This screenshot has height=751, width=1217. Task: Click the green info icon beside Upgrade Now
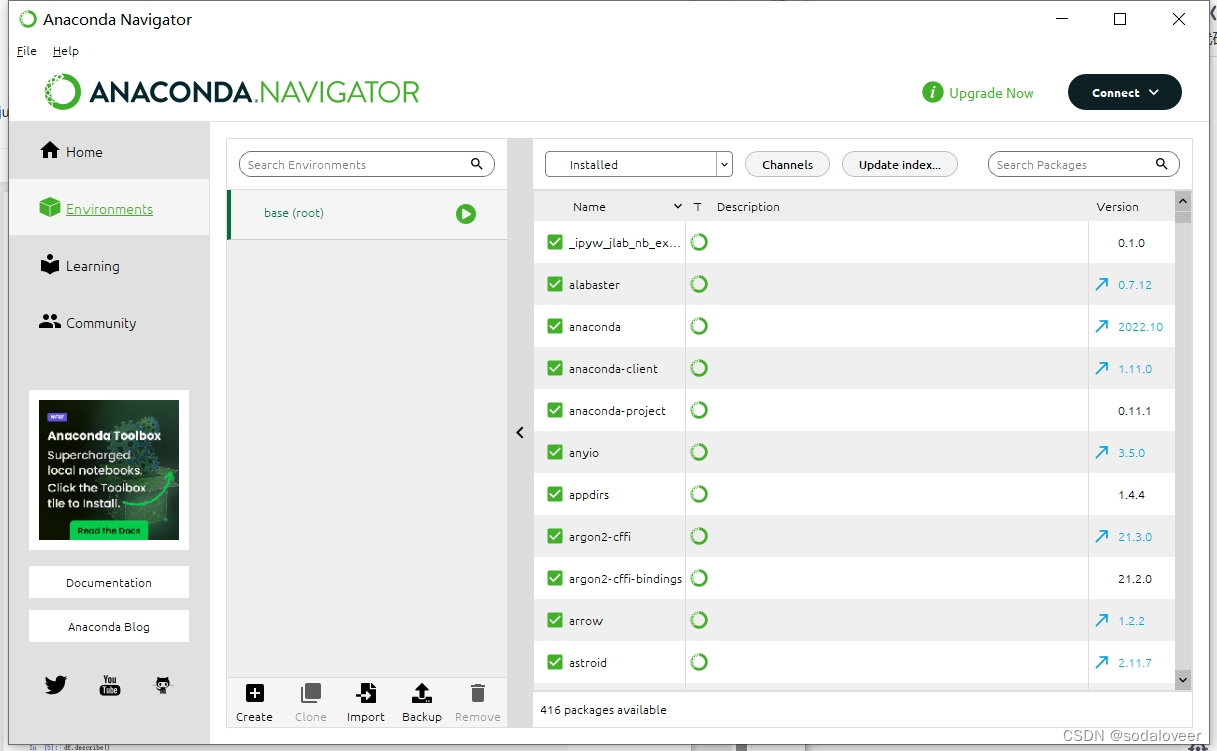[x=933, y=93]
